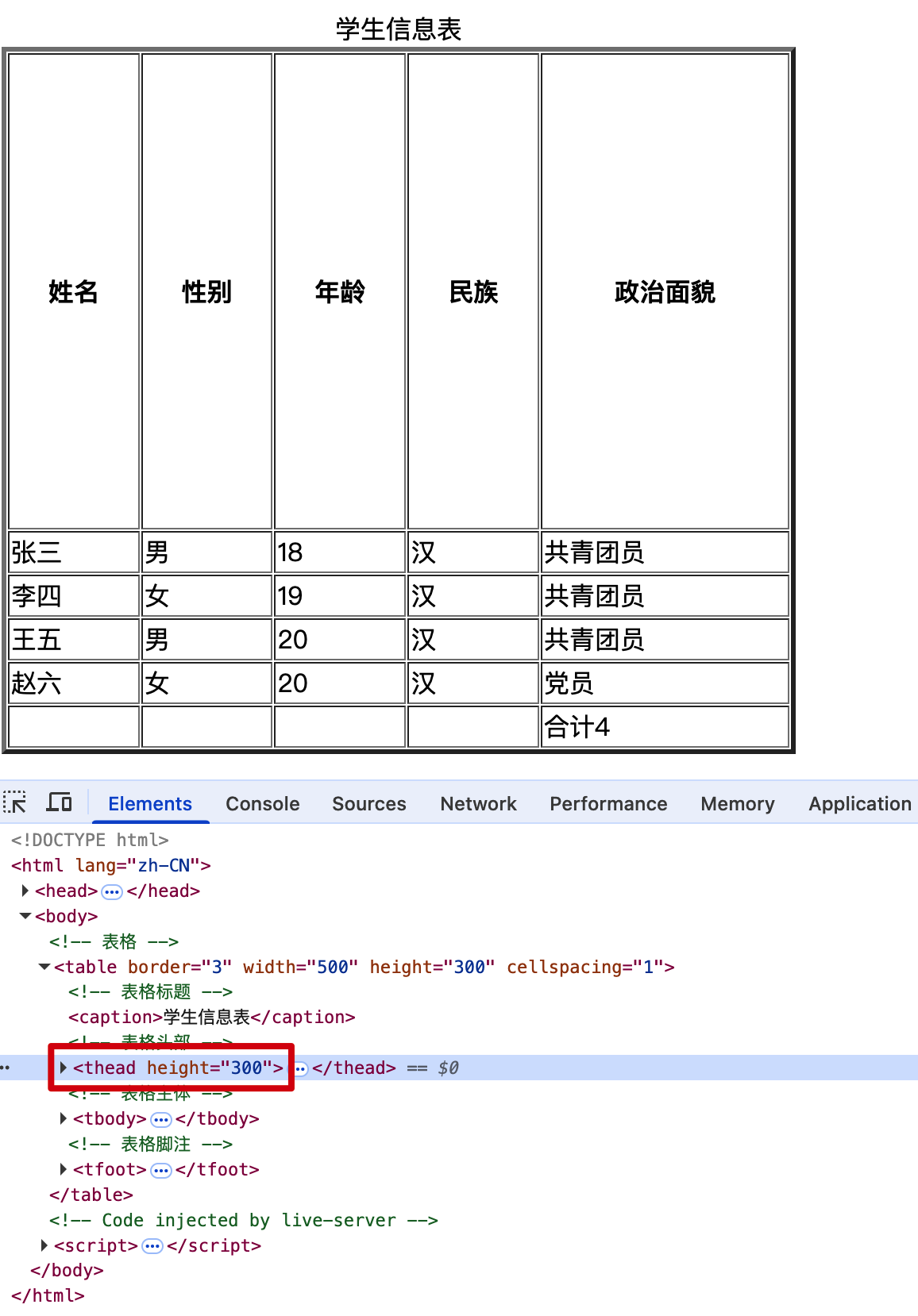918x1316 pixels.
Task: Select the closing html tag line
Action: pyautogui.click(x=48, y=1295)
